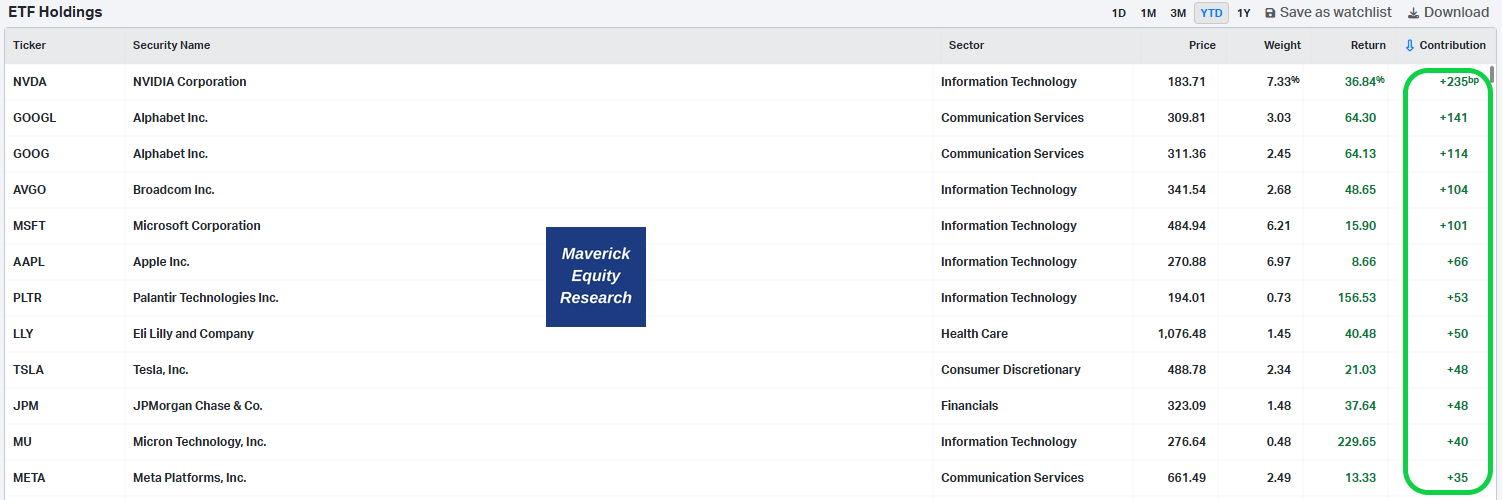This screenshot has width=1502, height=500.
Task: Click the return 229.65 cell
Action: tap(1357, 442)
